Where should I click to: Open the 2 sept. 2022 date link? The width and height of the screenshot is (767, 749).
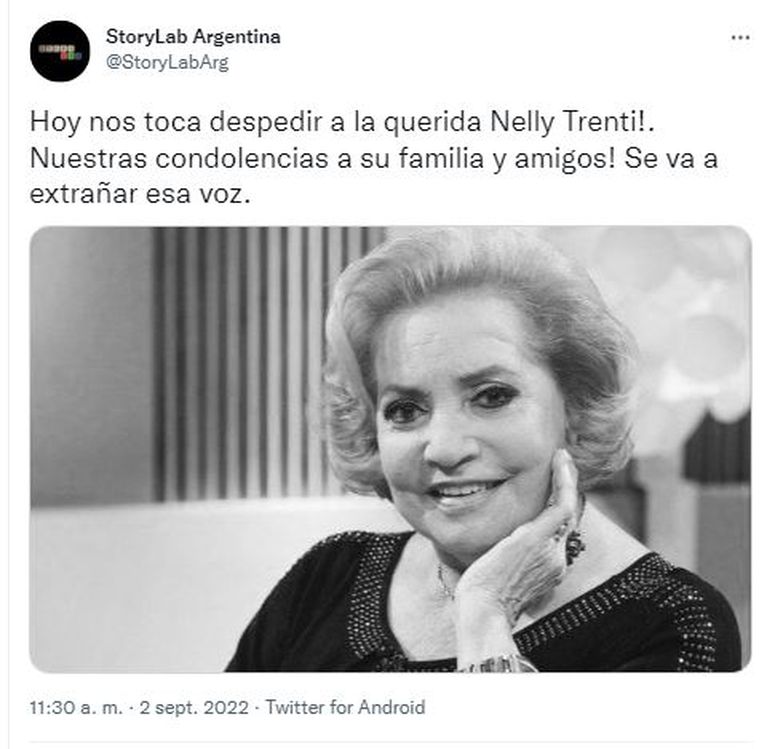point(194,707)
